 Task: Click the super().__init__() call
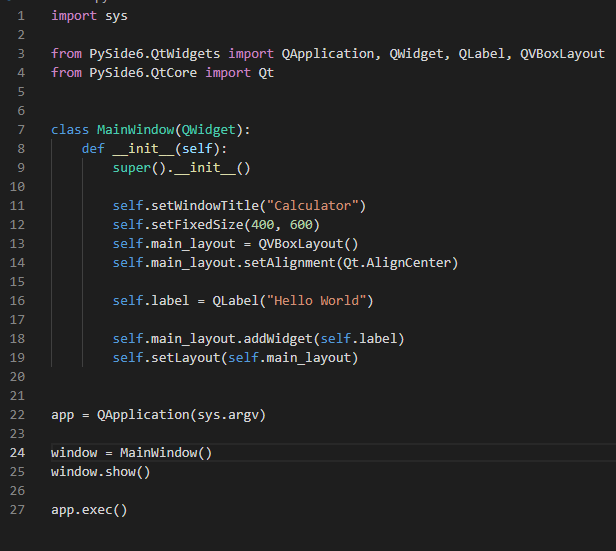181,168
